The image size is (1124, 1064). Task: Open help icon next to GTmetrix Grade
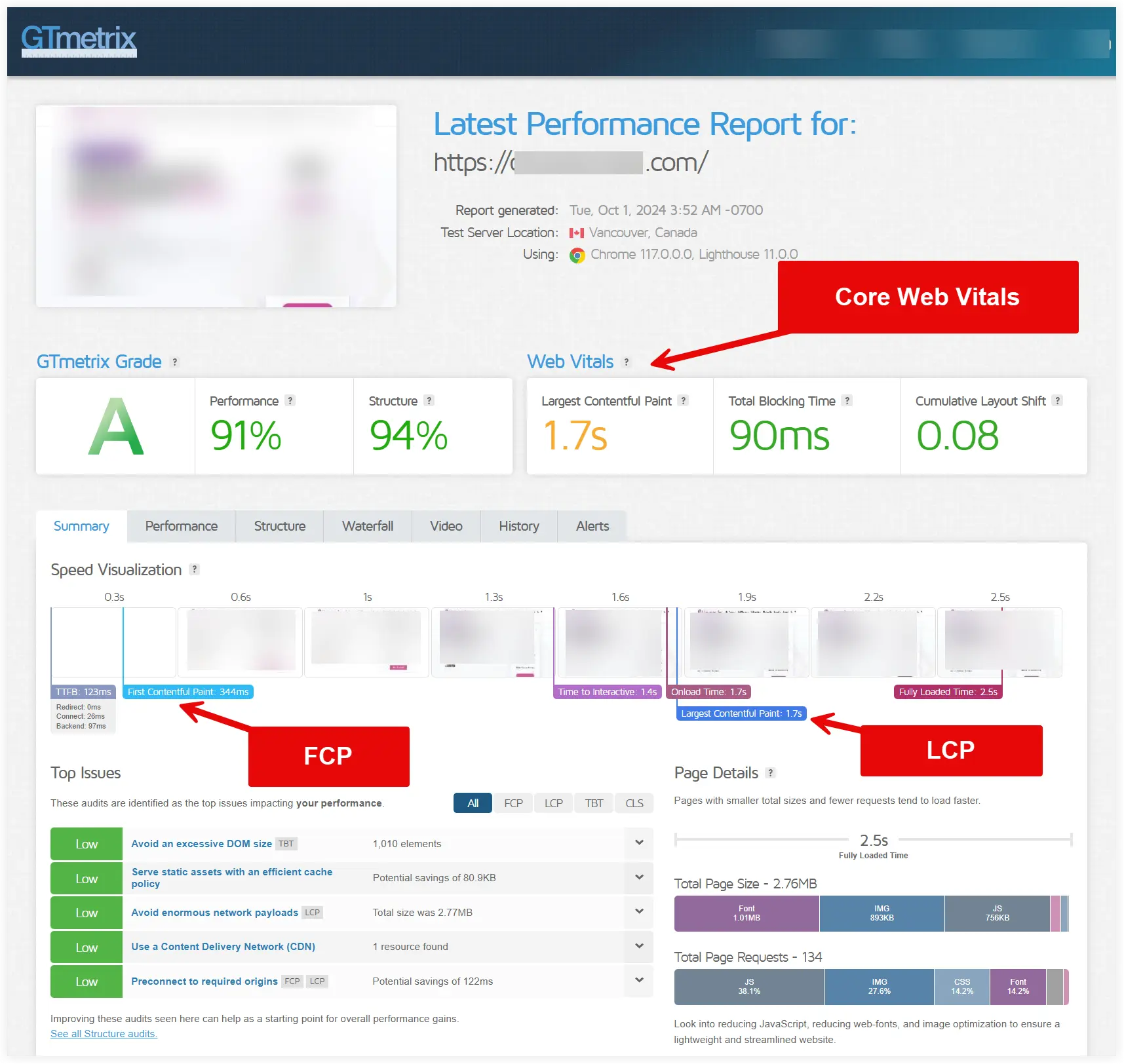click(174, 362)
